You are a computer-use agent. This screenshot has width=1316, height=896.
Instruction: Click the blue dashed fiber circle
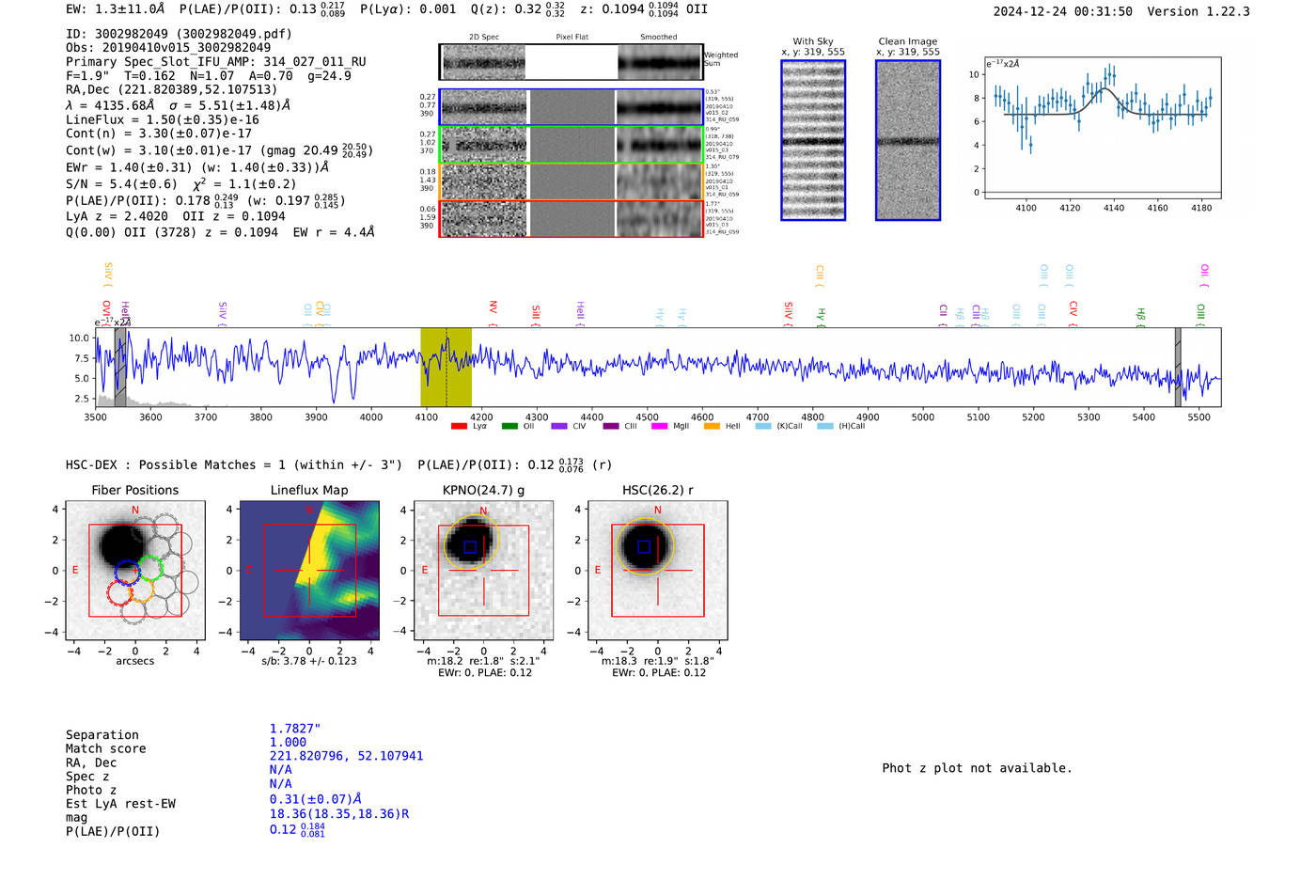[x=128, y=572]
